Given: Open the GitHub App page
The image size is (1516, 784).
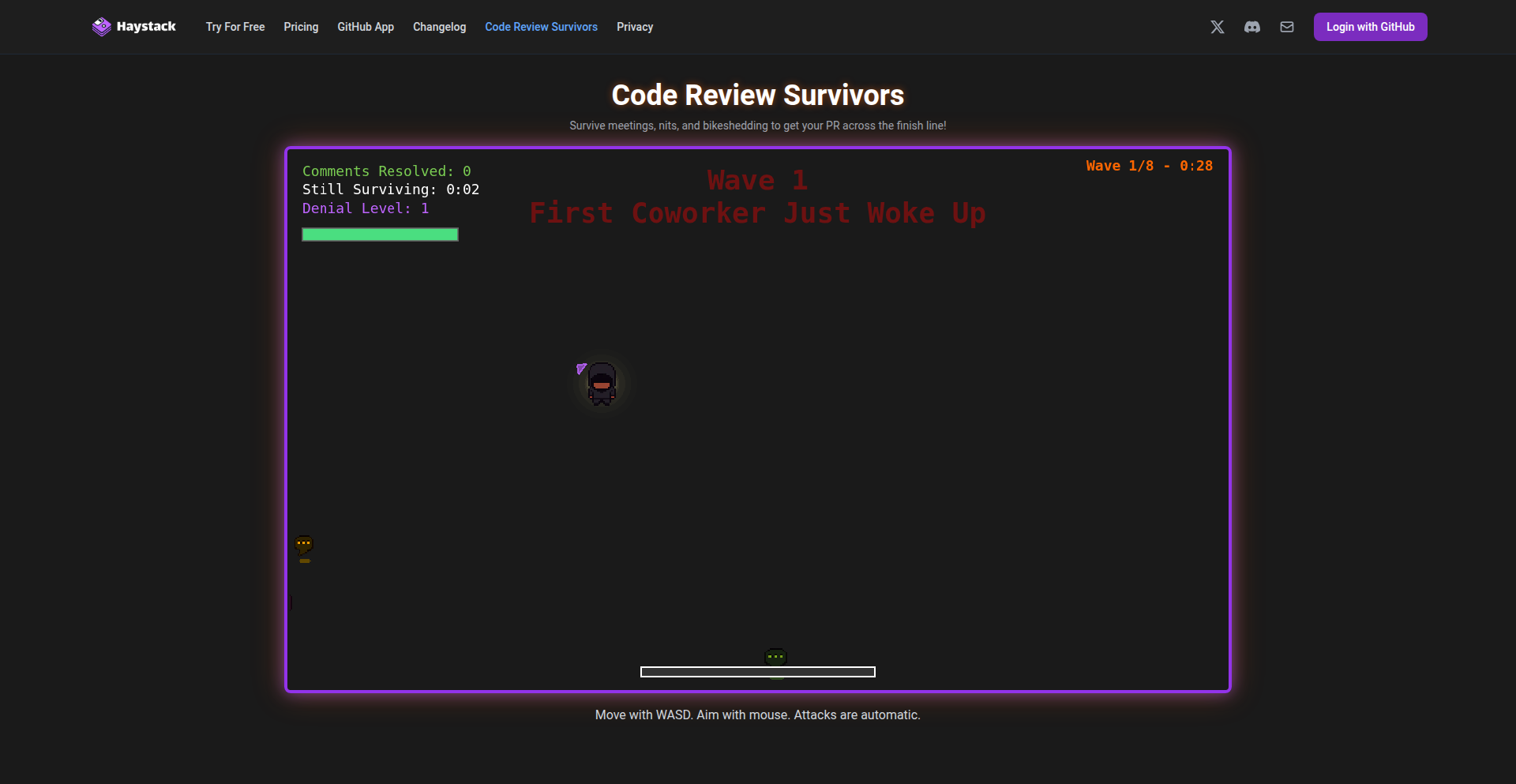Looking at the screenshot, I should [x=366, y=27].
